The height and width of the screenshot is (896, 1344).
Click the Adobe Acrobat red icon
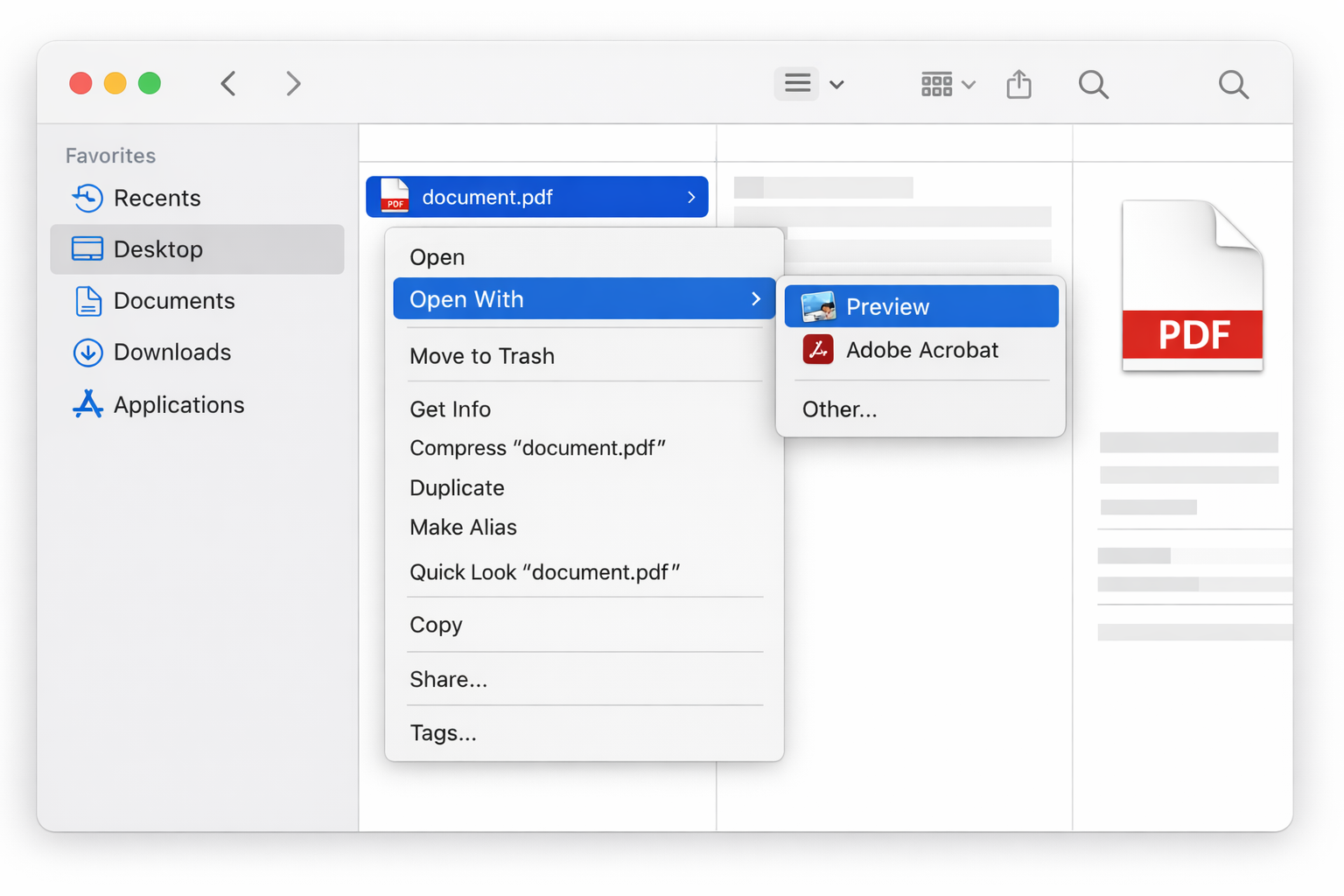click(818, 350)
